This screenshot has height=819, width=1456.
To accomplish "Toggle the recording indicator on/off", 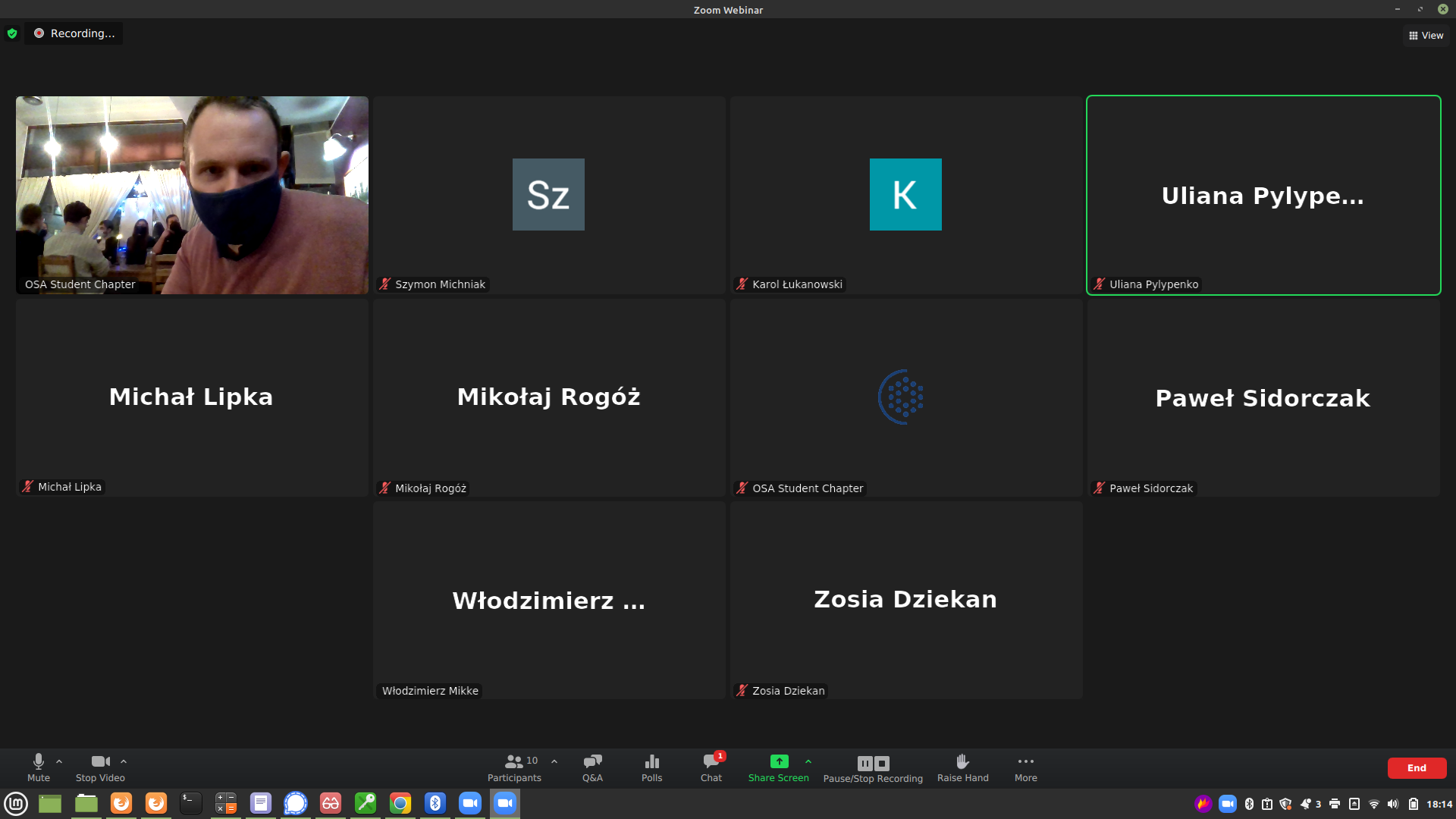I will (75, 33).
